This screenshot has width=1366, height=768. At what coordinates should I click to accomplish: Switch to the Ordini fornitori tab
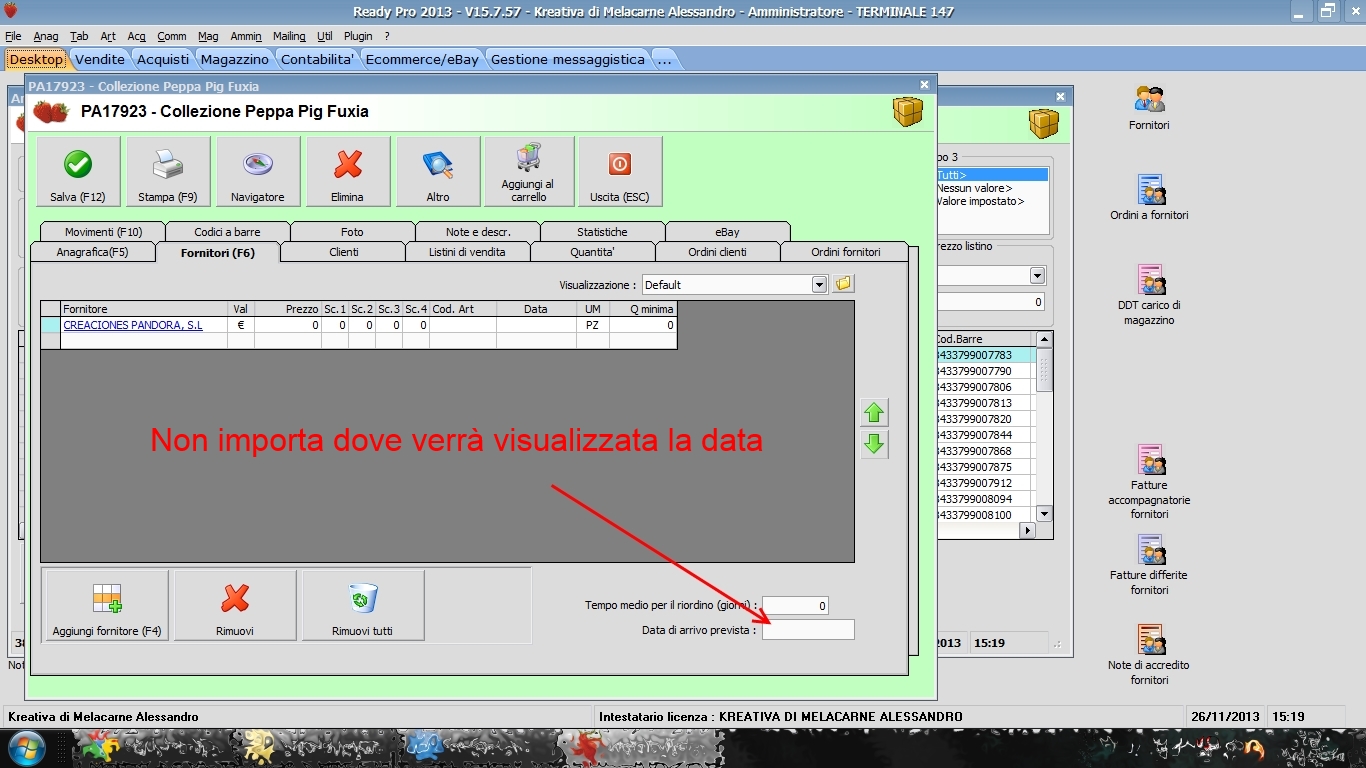(x=846, y=252)
